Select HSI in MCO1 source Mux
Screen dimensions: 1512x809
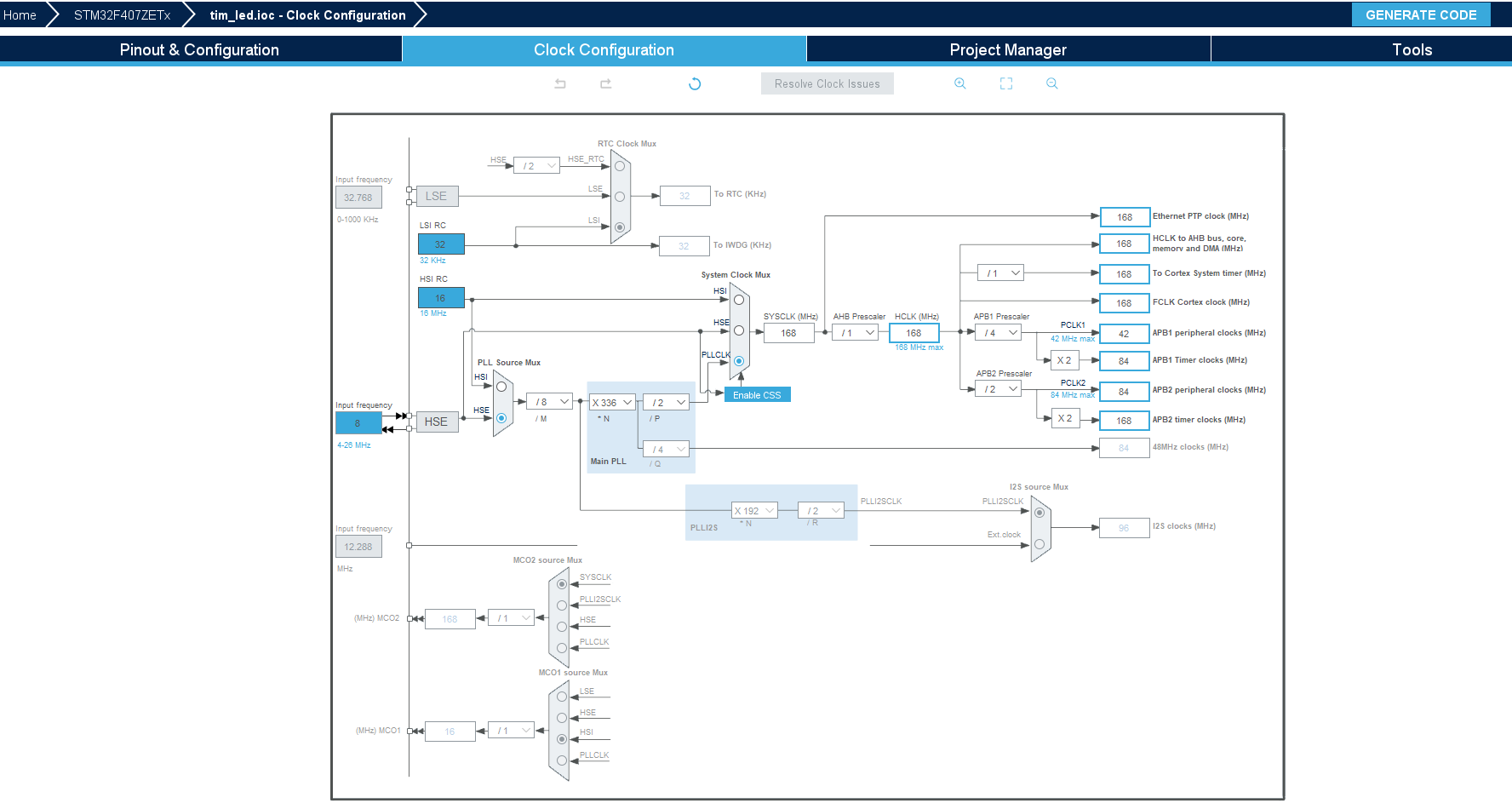click(562, 739)
